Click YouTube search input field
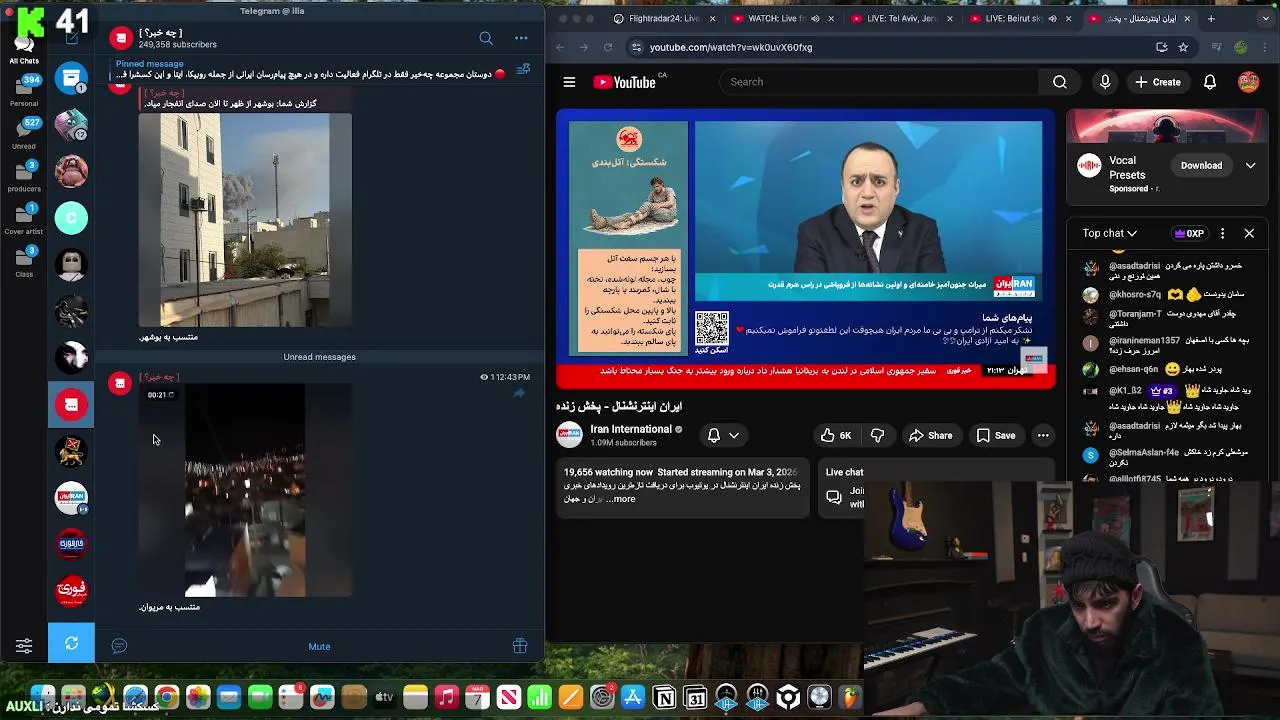The height and width of the screenshot is (720, 1280). (x=880, y=82)
